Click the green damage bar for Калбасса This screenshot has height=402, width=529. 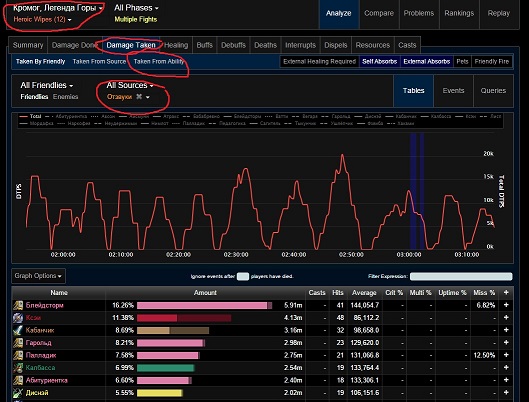(x=166, y=368)
